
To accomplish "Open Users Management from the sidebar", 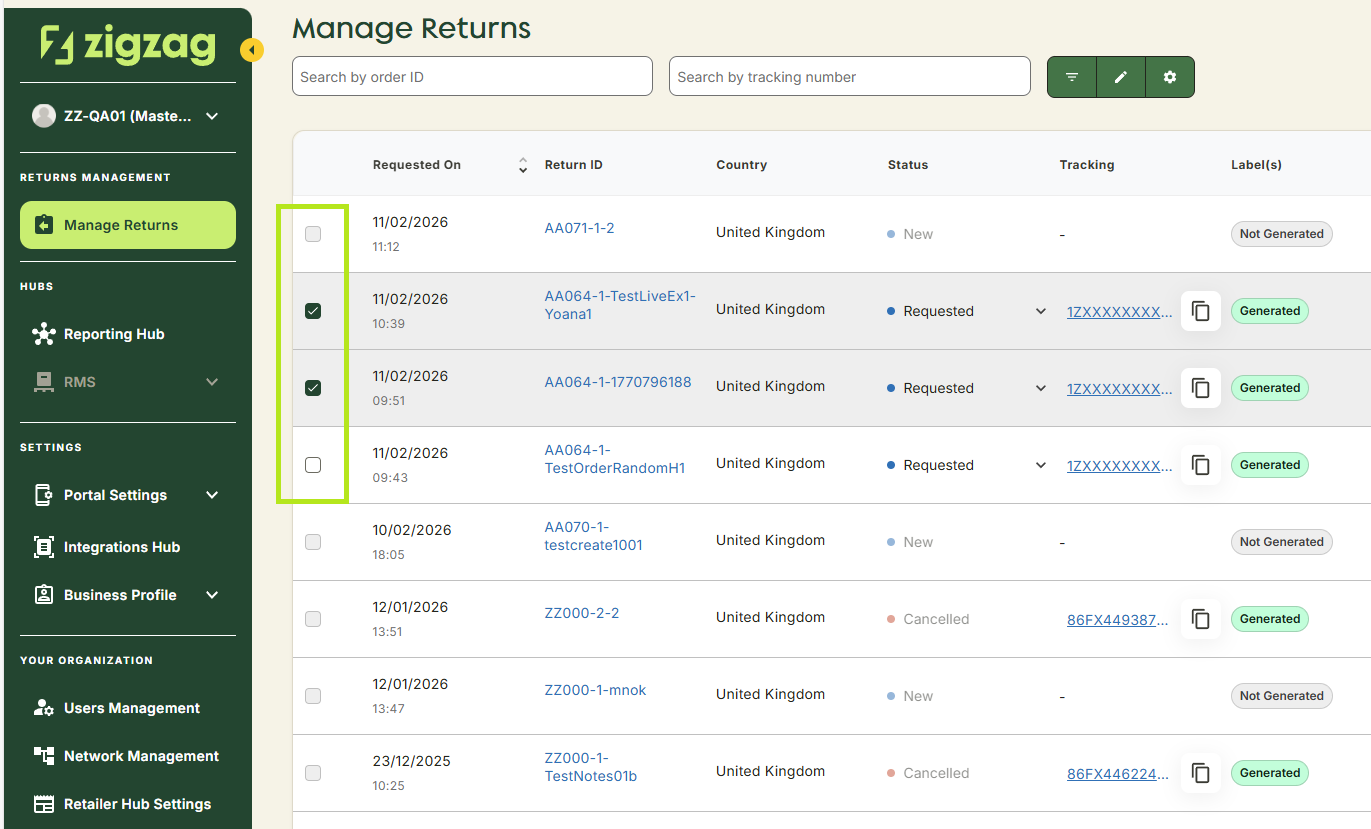I will tap(131, 708).
